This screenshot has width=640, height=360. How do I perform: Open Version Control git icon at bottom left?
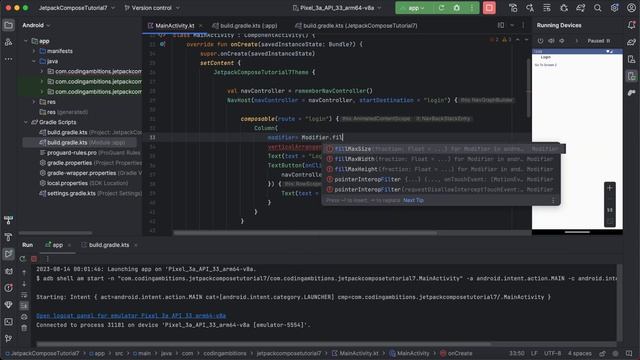point(8,338)
